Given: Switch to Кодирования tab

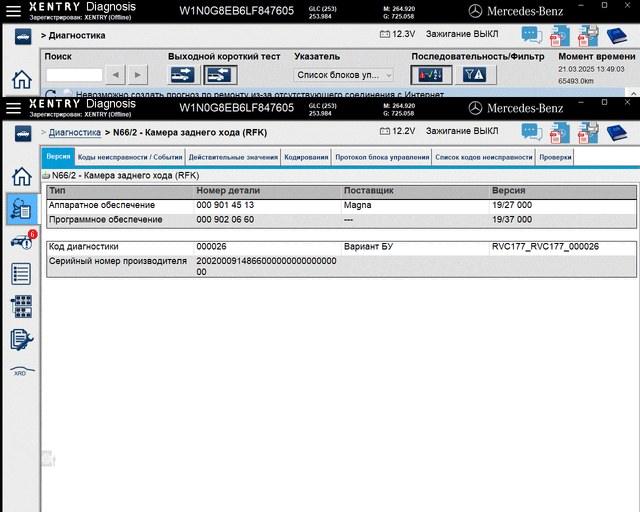Looking at the screenshot, I should (306, 157).
